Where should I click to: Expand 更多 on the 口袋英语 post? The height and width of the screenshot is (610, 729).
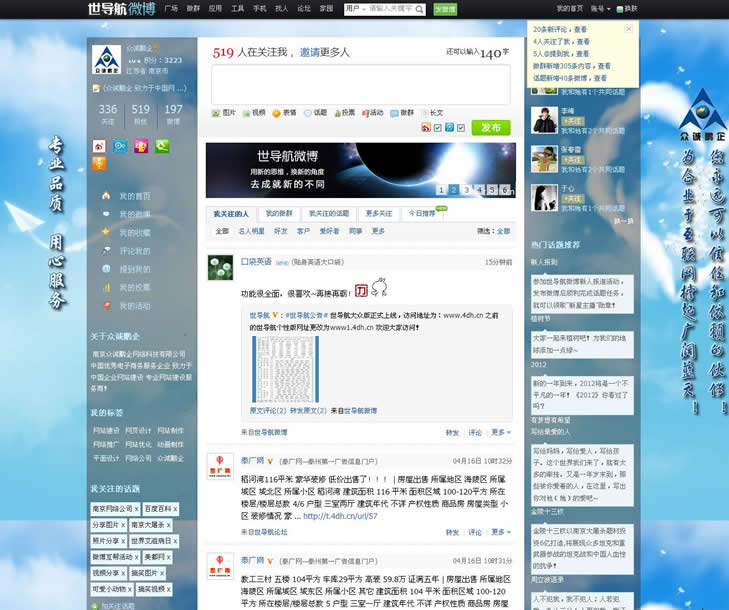tap(501, 432)
